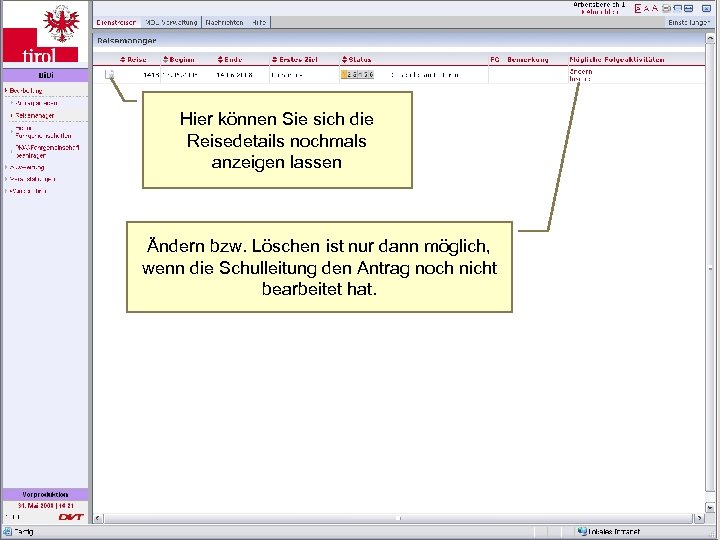This screenshot has height=540, width=720.
Task: Click the Ende date cell in row
Action: pos(234,74)
